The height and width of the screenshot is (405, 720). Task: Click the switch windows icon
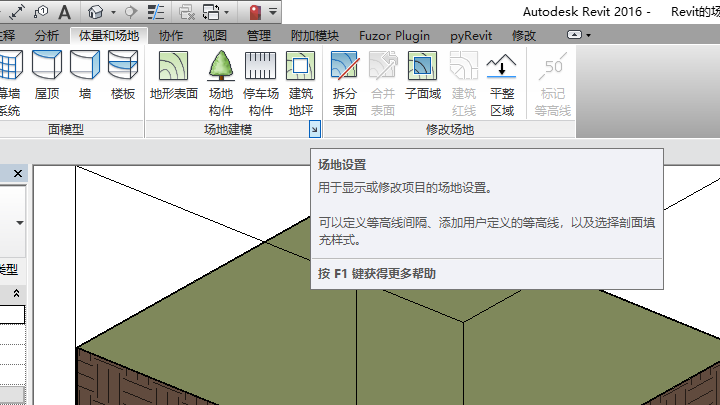pyautogui.click(x=211, y=12)
